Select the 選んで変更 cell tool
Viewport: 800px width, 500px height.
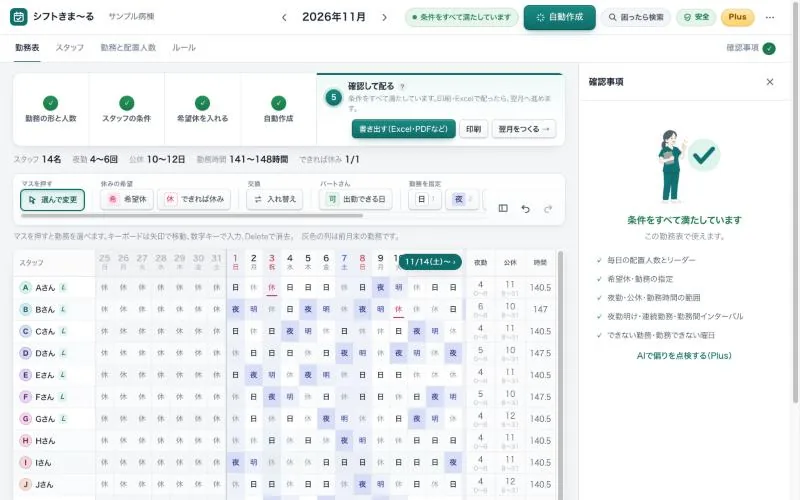coord(53,199)
